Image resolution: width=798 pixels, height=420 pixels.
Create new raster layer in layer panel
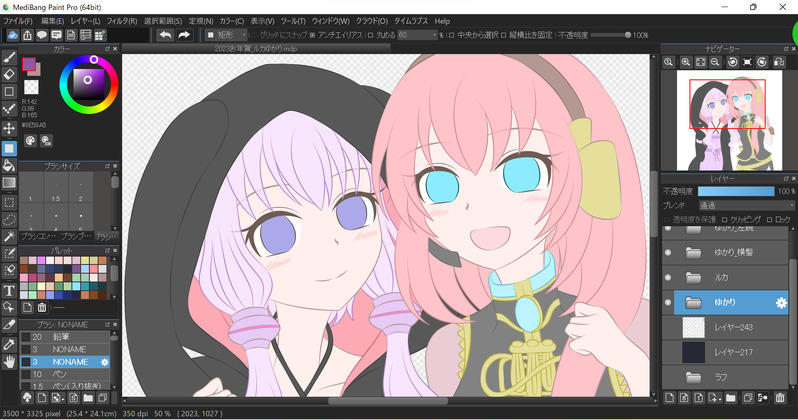tap(670, 398)
